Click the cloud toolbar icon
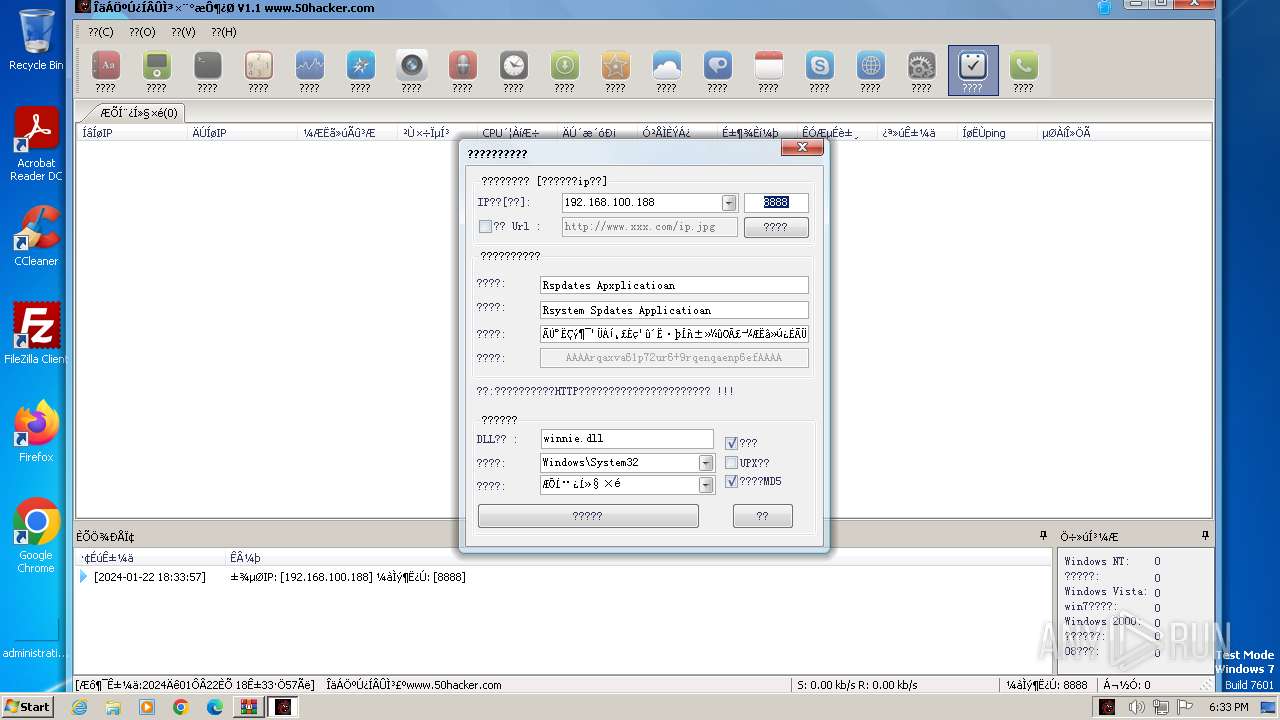 [666, 66]
